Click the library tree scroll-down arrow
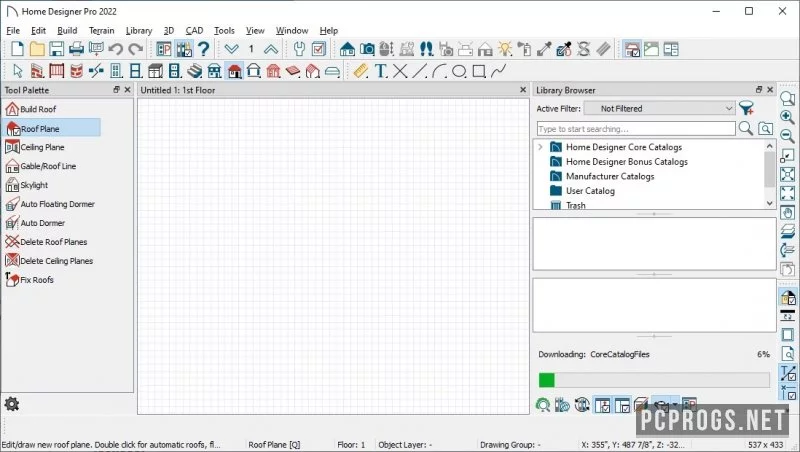 coord(770,203)
